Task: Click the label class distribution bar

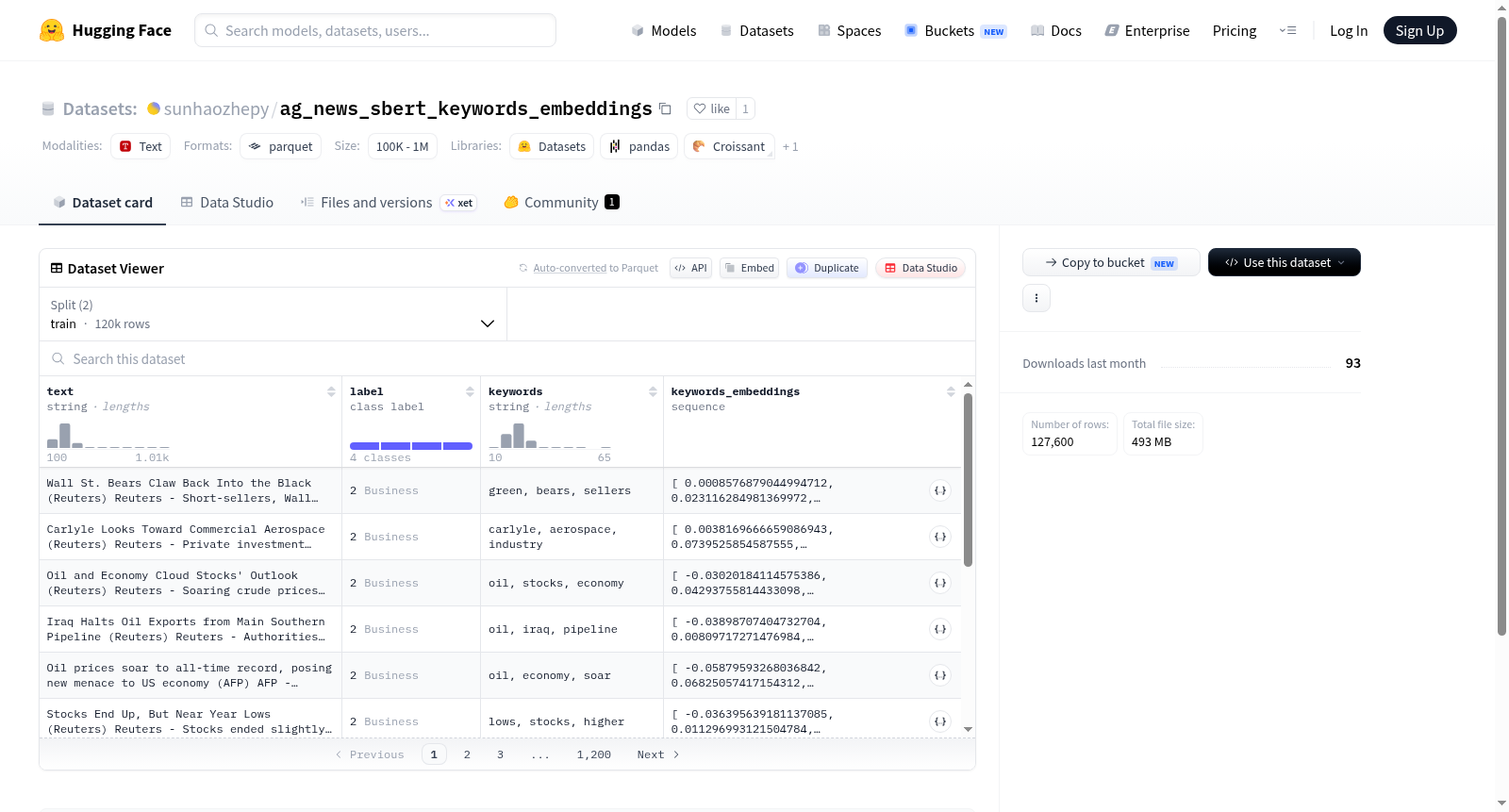Action: coord(411,445)
